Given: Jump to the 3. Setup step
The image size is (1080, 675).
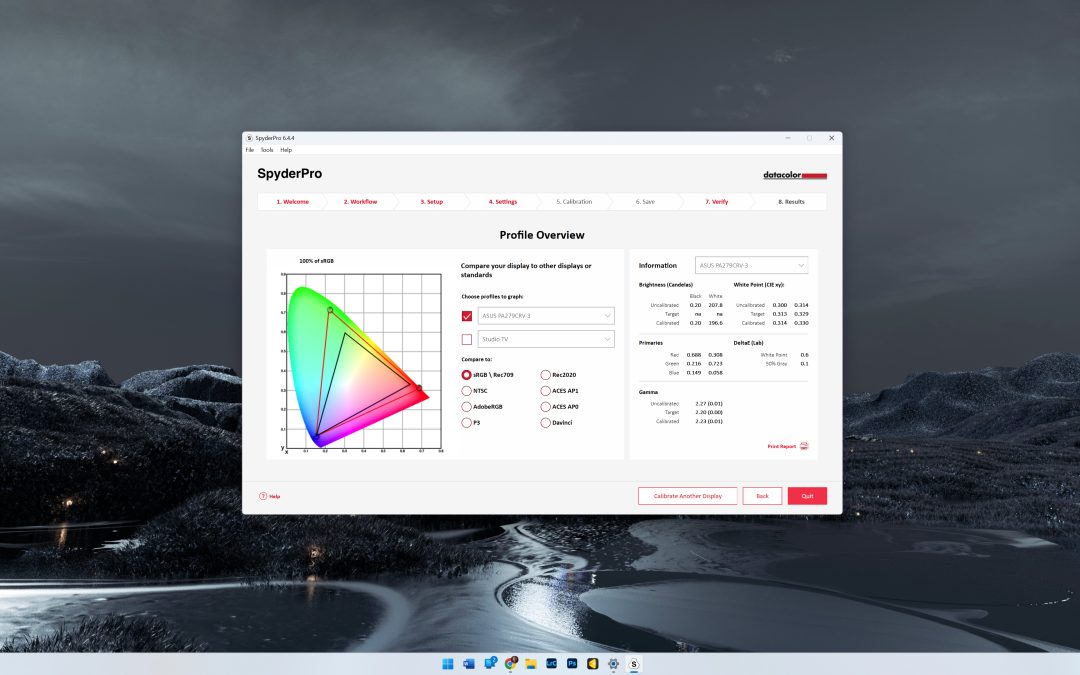Looking at the screenshot, I should click(x=432, y=202).
